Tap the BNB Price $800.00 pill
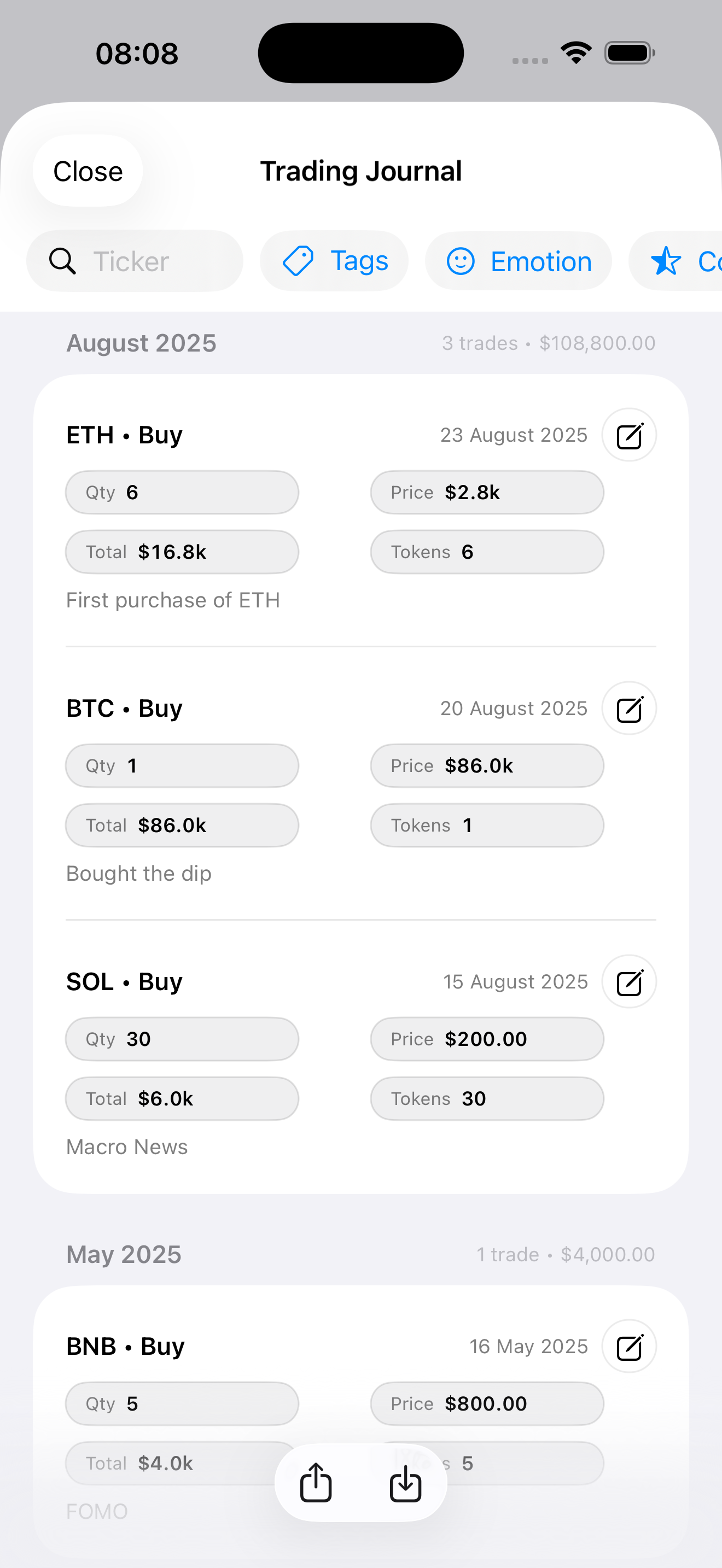This screenshot has height=1568, width=722. coord(487,1403)
